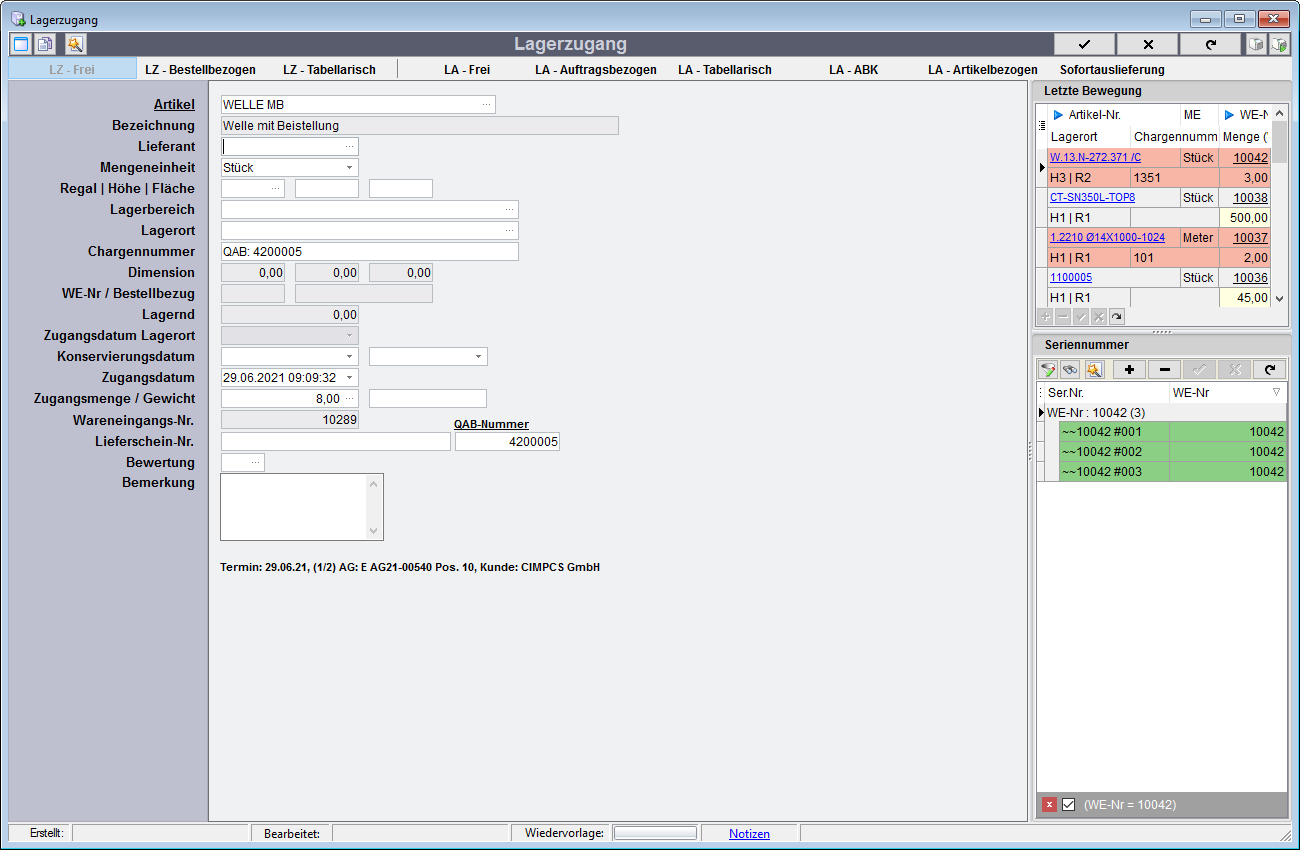Open Zugangsmenge 8,00 ellipsis button
This screenshot has width=1300, height=850.
(350, 399)
